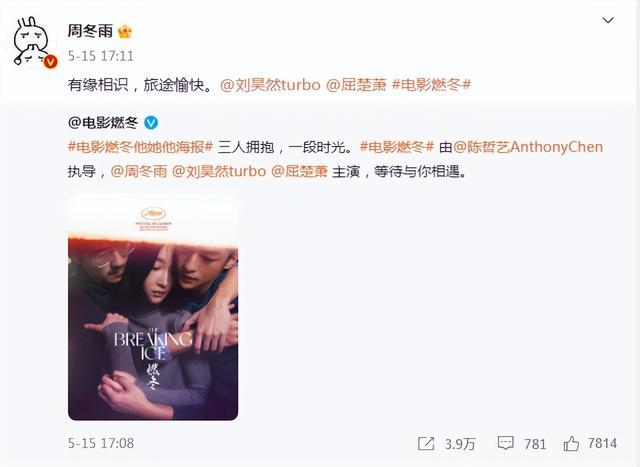
Task: Open the @刘昊然turbo mention in top post
Action: point(270,85)
